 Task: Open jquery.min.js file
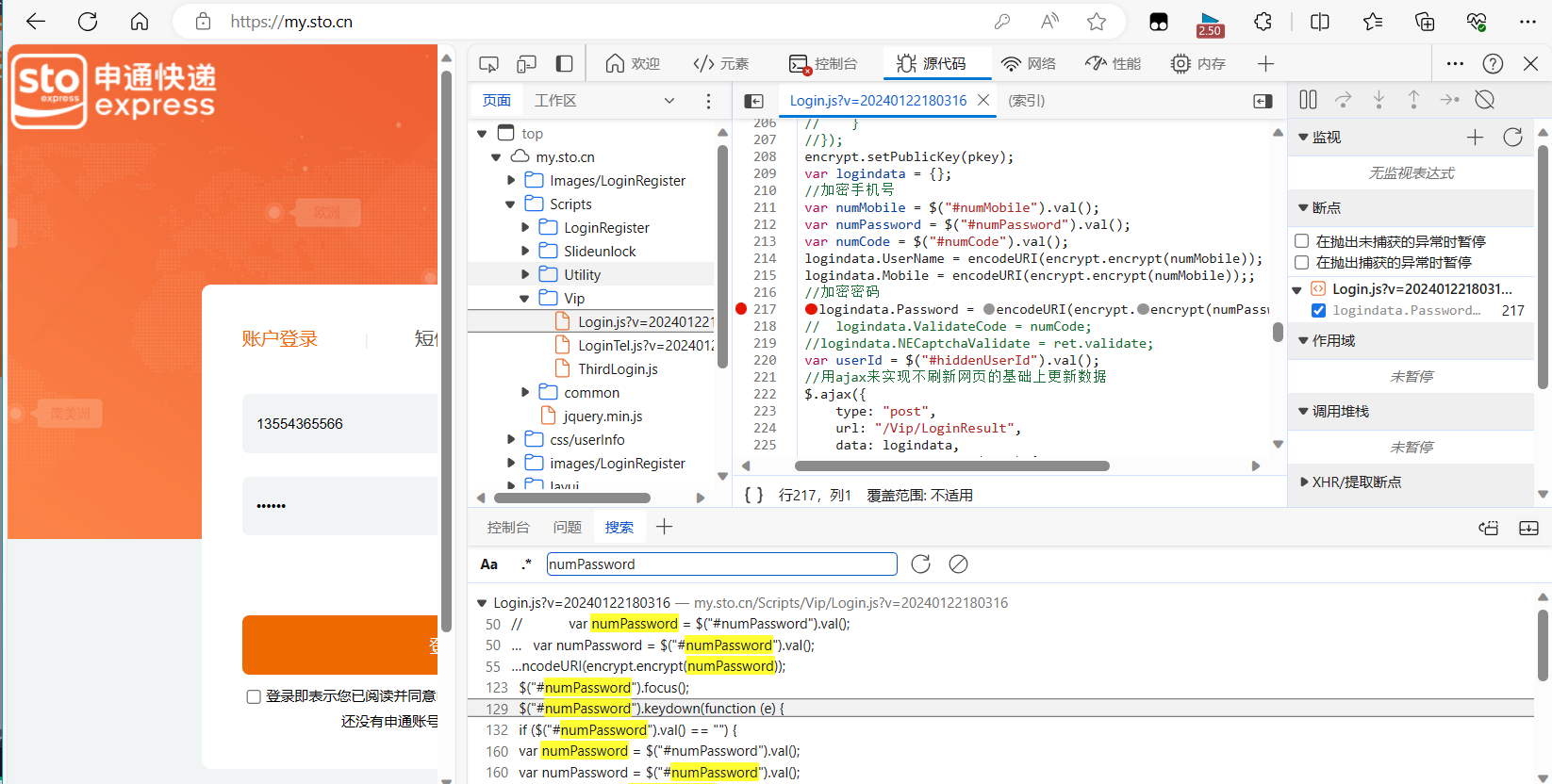click(603, 416)
